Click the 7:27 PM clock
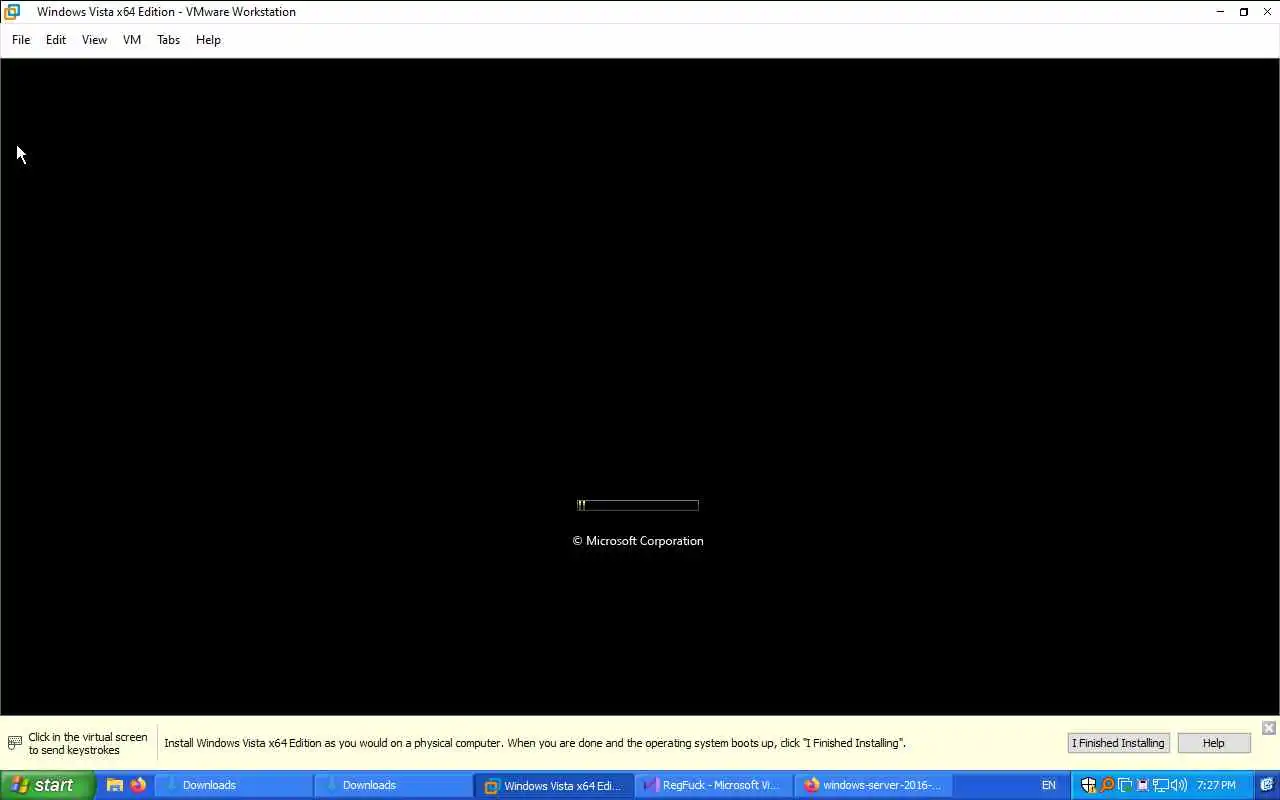This screenshot has width=1280, height=800. click(1216, 785)
